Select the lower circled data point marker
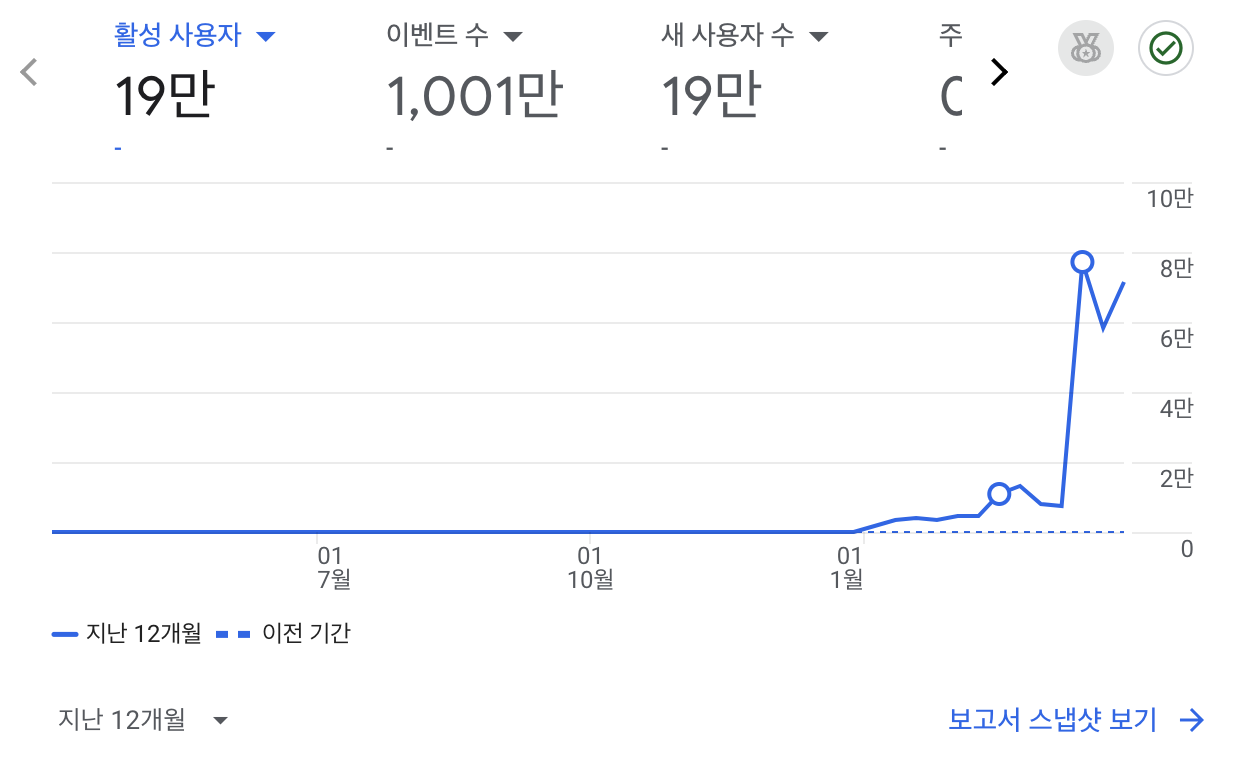 [998, 493]
